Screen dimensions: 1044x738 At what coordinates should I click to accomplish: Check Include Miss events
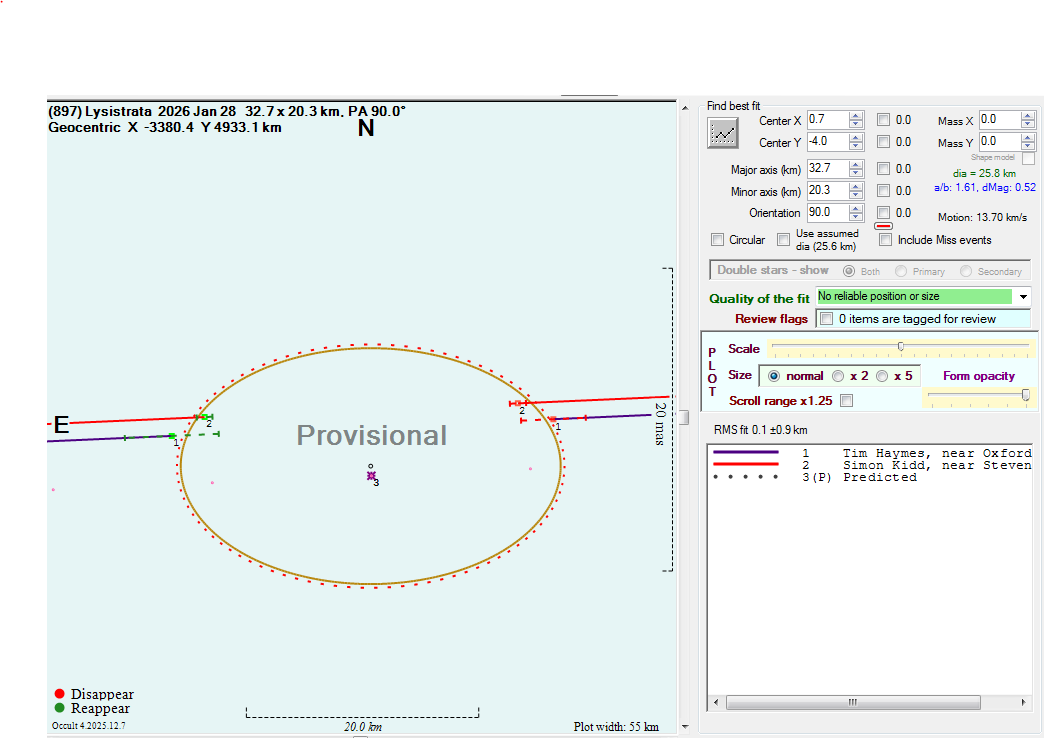point(885,240)
